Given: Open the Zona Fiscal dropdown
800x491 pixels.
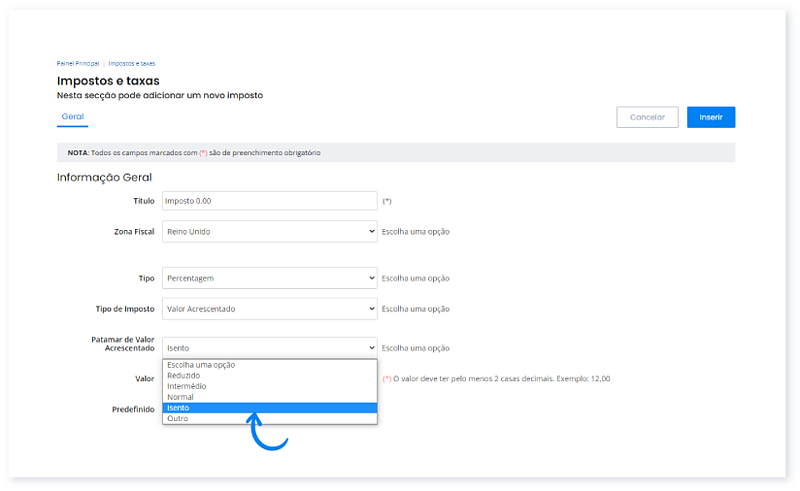Looking at the screenshot, I should [269, 231].
